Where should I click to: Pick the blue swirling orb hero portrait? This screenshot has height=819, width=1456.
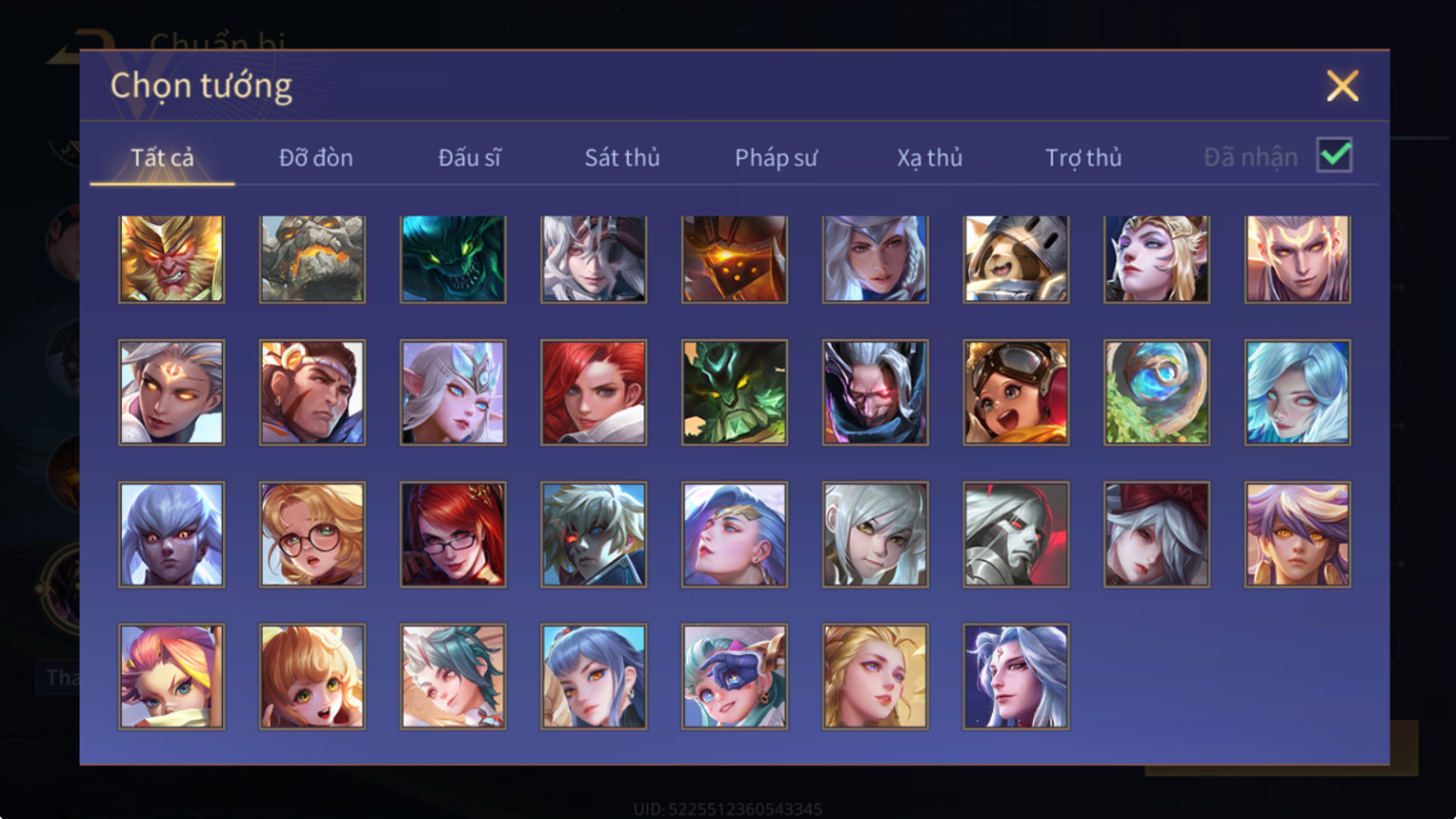tap(1157, 392)
